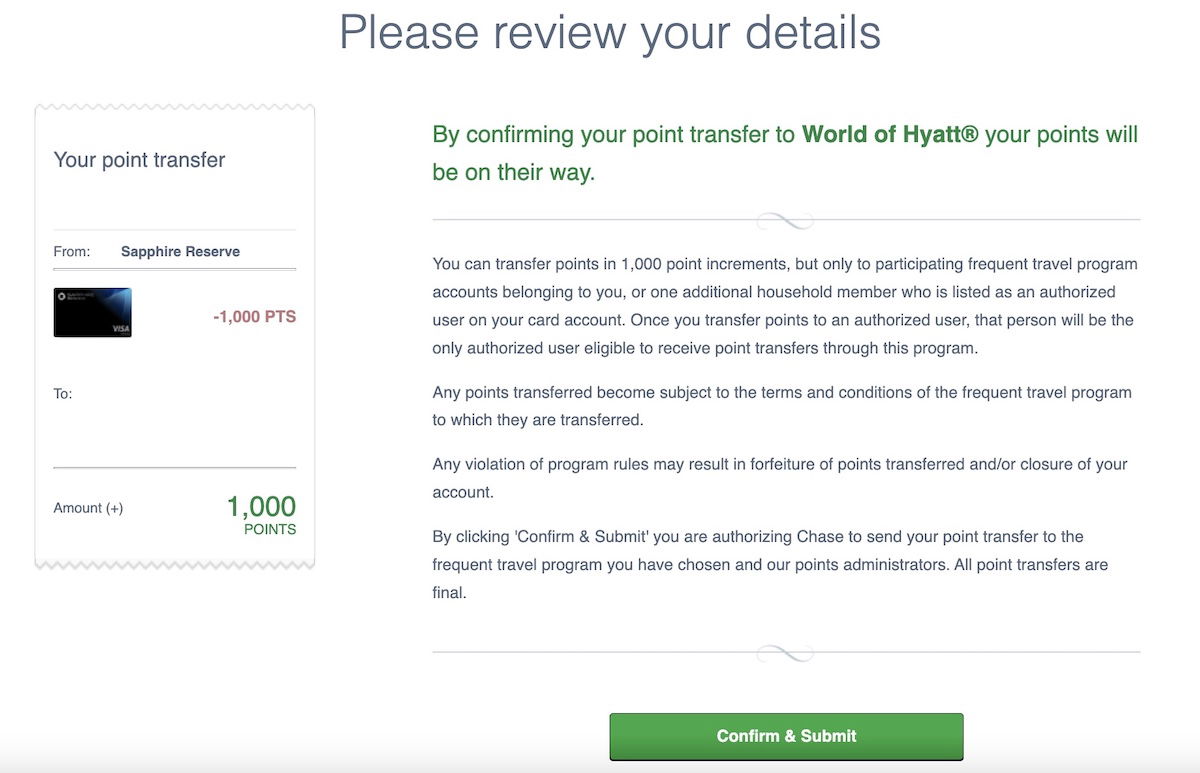Click the forfeiture of points warning text

(x=780, y=478)
